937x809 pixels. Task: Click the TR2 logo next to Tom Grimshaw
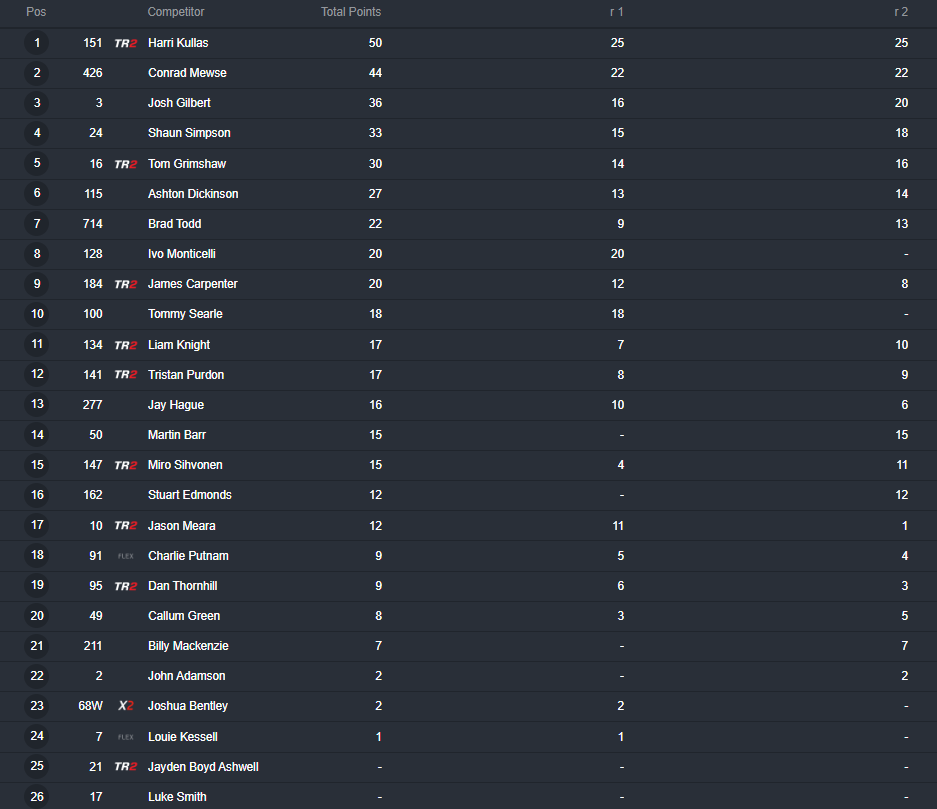click(x=125, y=164)
